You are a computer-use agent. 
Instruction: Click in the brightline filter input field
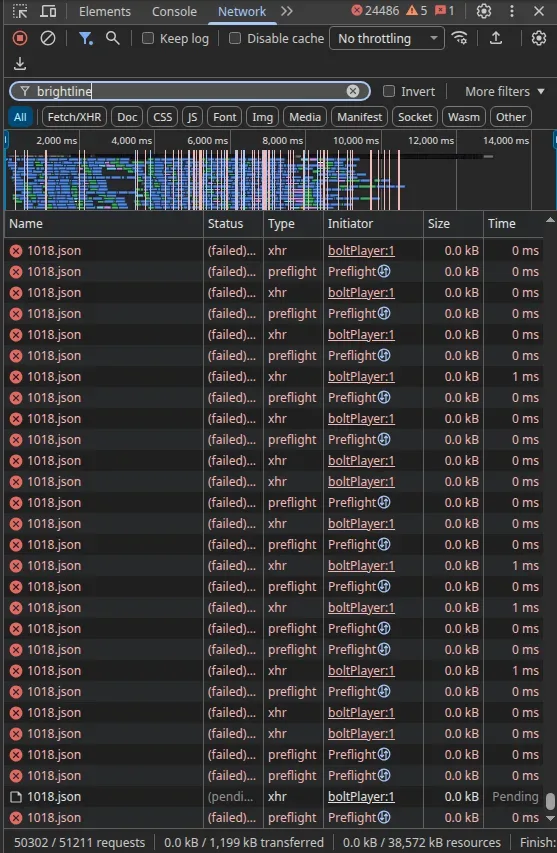[190, 91]
